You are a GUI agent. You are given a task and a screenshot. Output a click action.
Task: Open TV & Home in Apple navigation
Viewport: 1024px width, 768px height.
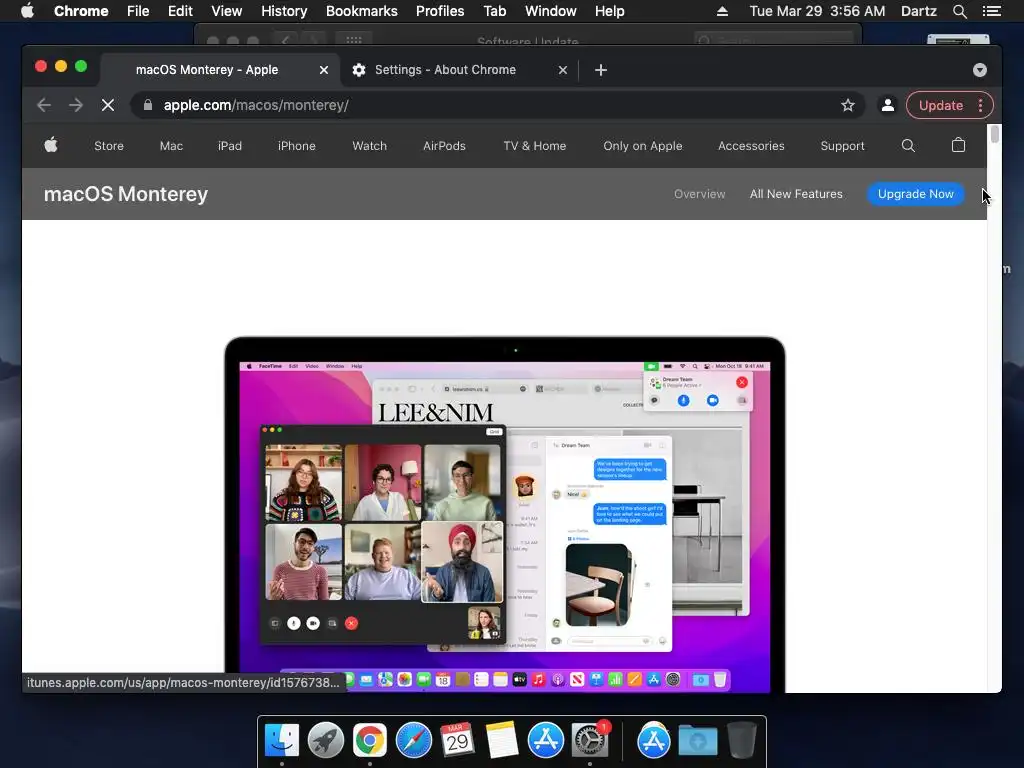535,146
